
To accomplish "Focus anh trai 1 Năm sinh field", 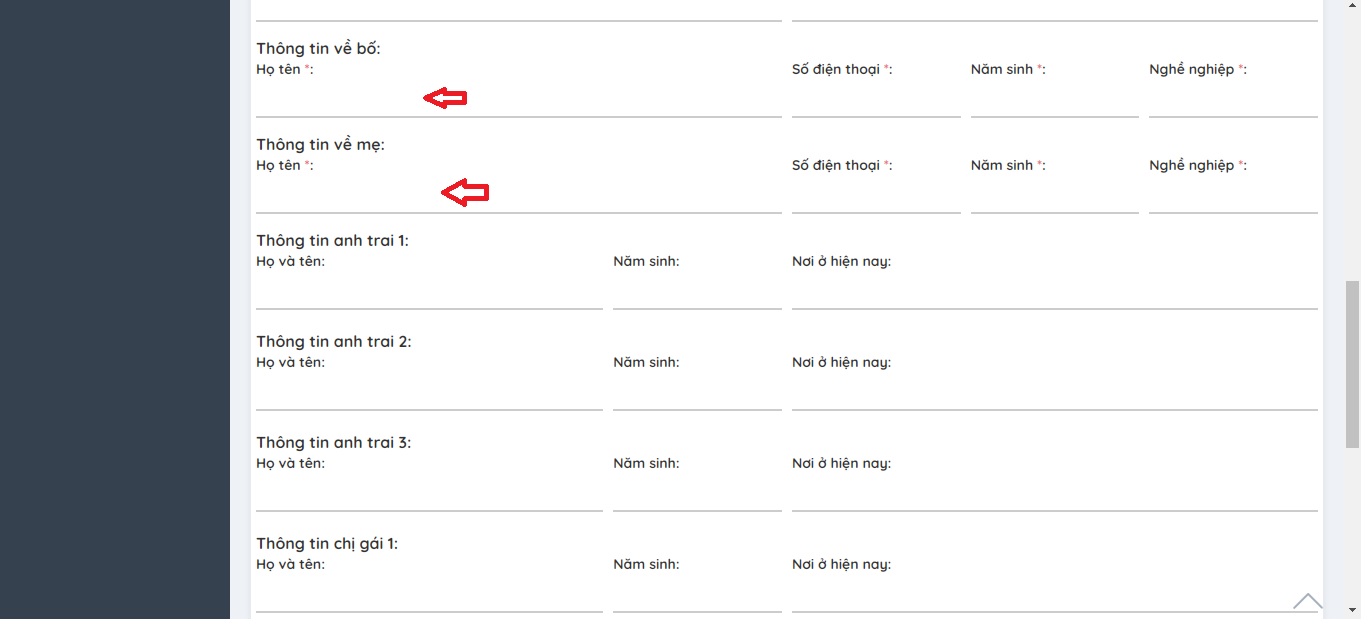I will [x=697, y=292].
